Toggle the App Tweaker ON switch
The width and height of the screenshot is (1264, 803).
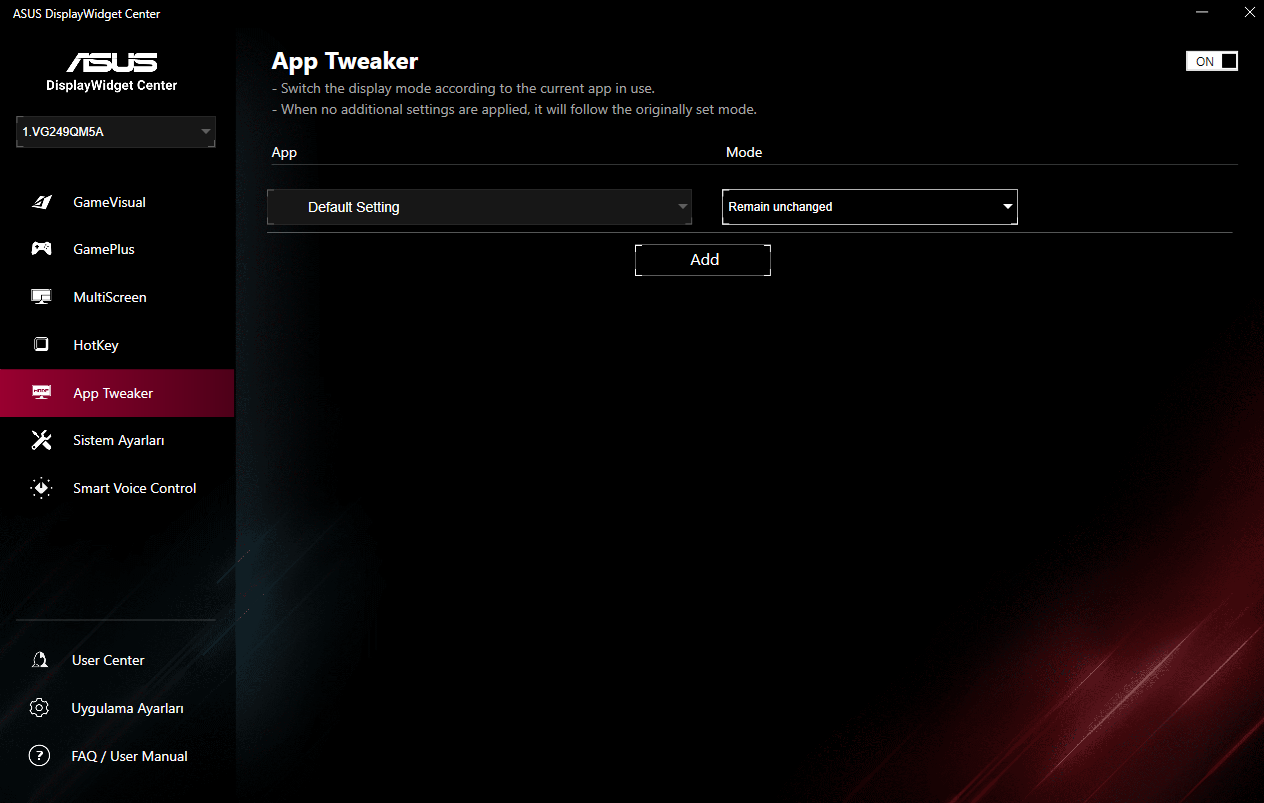click(1212, 61)
